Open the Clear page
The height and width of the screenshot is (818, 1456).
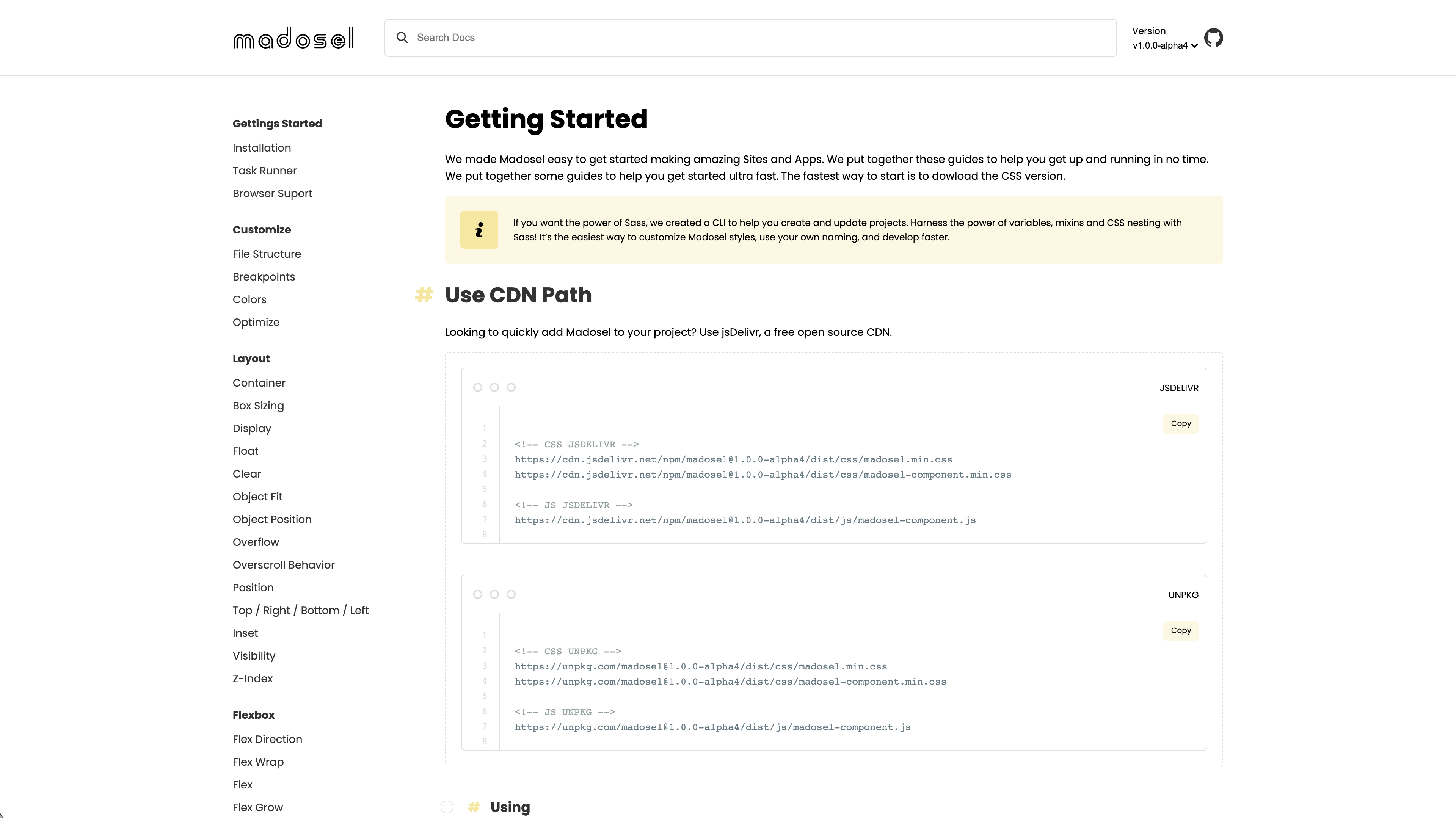[x=247, y=473]
